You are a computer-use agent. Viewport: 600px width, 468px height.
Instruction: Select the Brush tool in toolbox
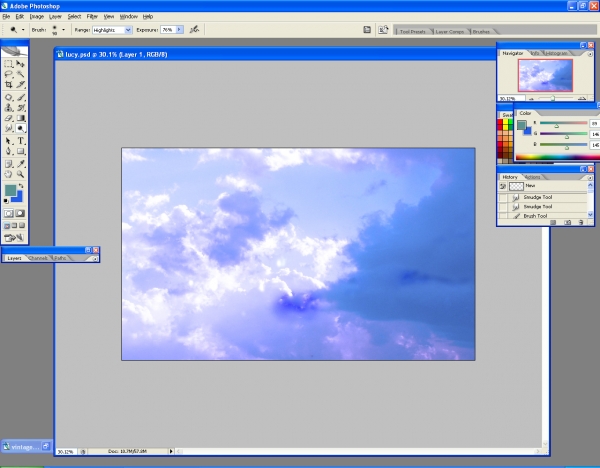click(x=21, y=97)
